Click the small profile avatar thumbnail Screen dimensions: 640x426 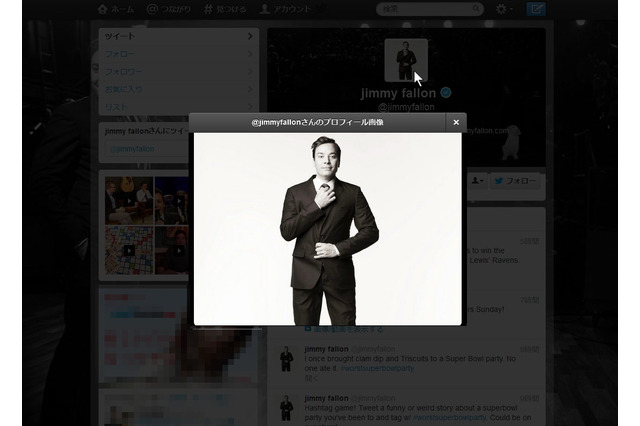tap(405, 60)
